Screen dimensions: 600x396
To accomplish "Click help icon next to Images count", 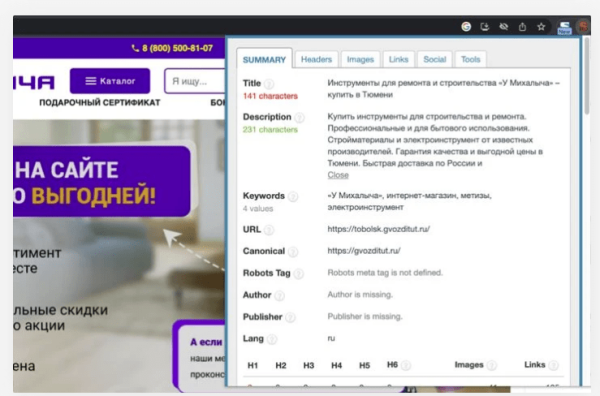I will tap(492, 365).
